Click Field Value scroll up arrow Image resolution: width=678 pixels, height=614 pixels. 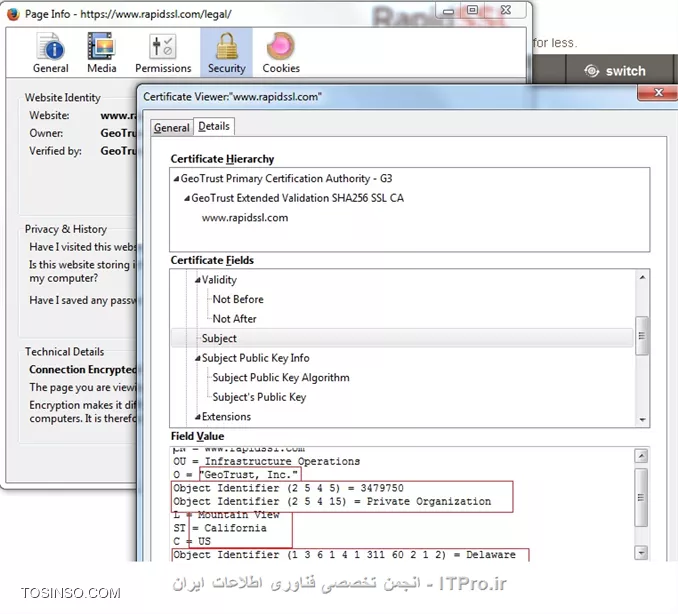(x=641, y=456)
